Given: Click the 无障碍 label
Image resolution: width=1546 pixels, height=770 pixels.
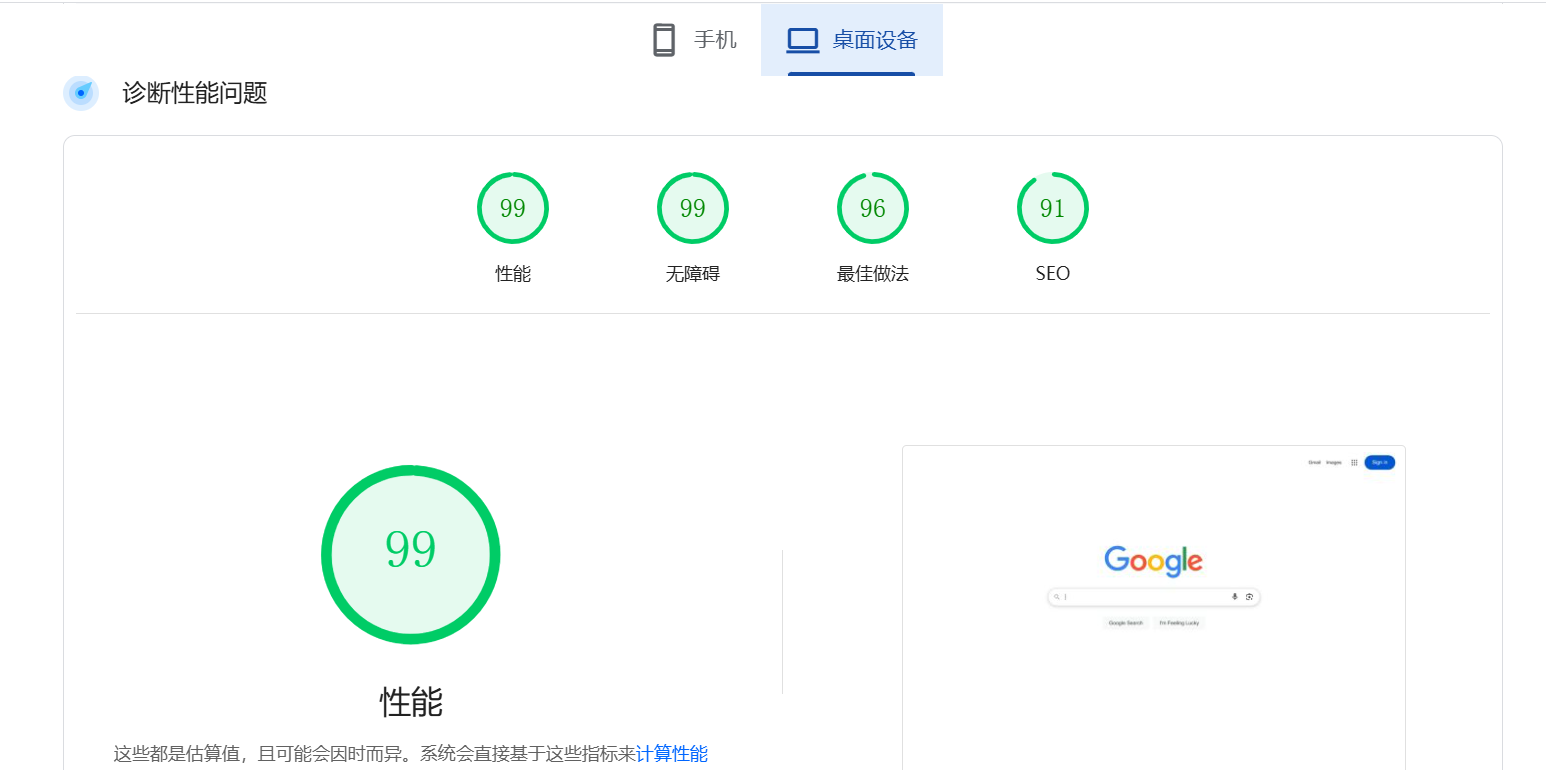Looking at the screenshot, I should [x=693, y=273].
